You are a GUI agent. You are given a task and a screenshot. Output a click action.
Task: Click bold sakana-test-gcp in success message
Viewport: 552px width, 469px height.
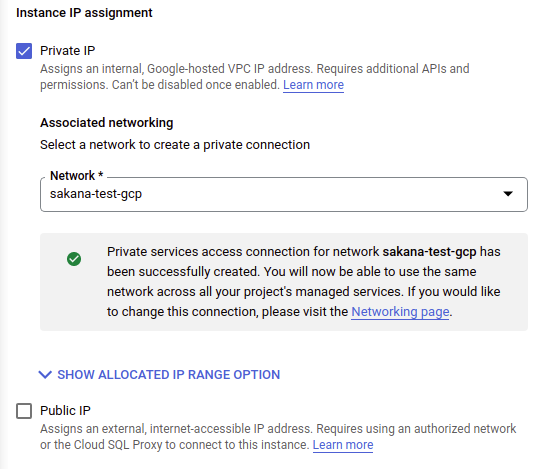[x=429, y=252]
